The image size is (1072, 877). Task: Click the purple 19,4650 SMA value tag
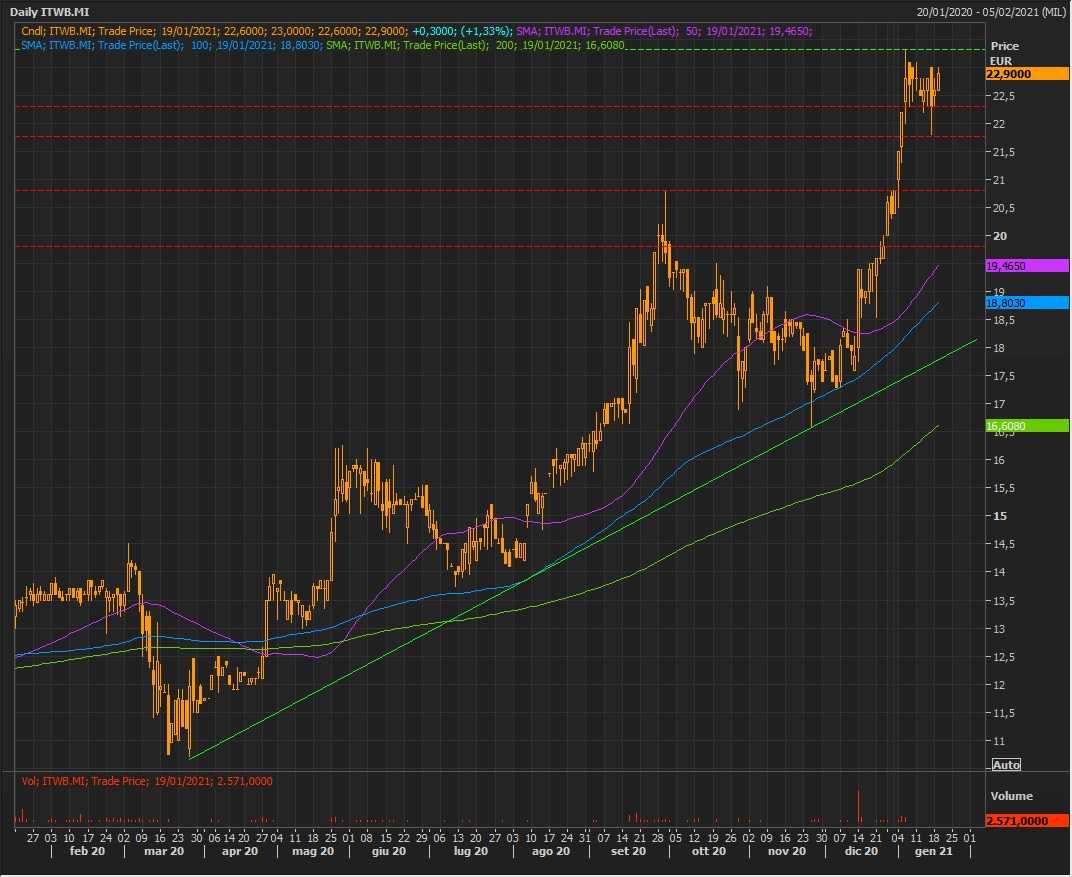click(x=1027, y=266)
